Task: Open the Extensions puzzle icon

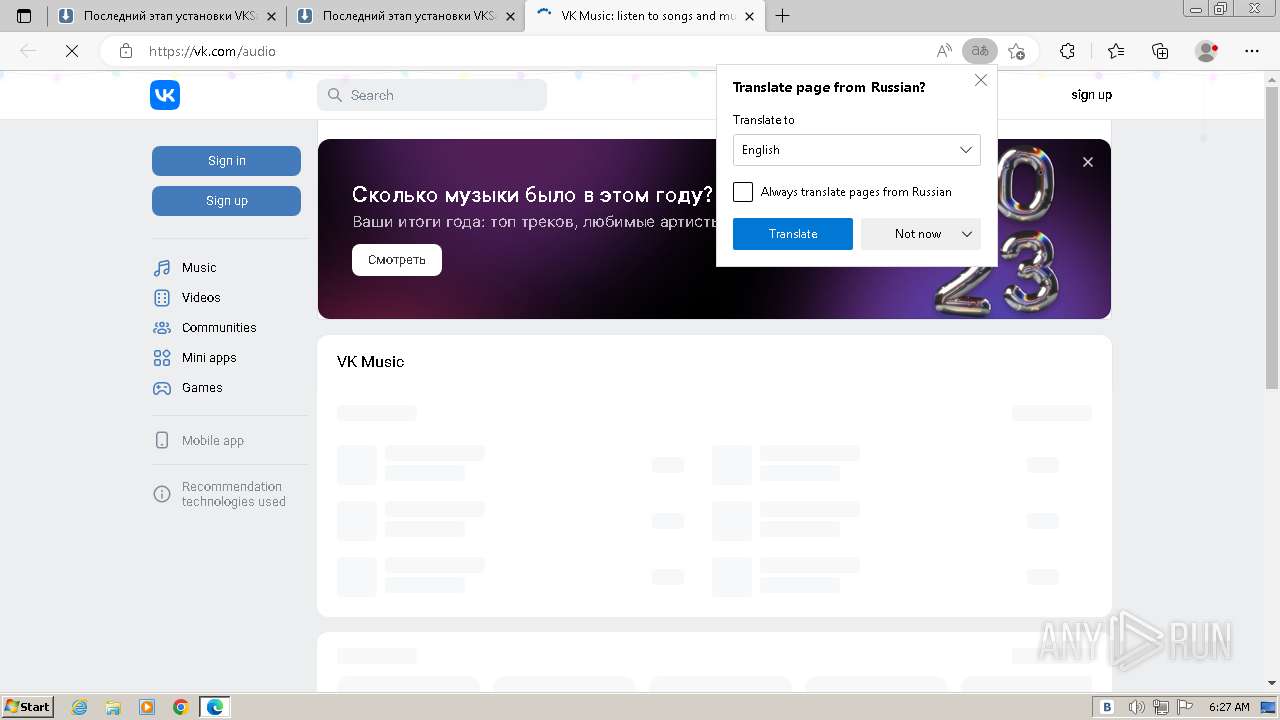Action: click(1067, 51)
